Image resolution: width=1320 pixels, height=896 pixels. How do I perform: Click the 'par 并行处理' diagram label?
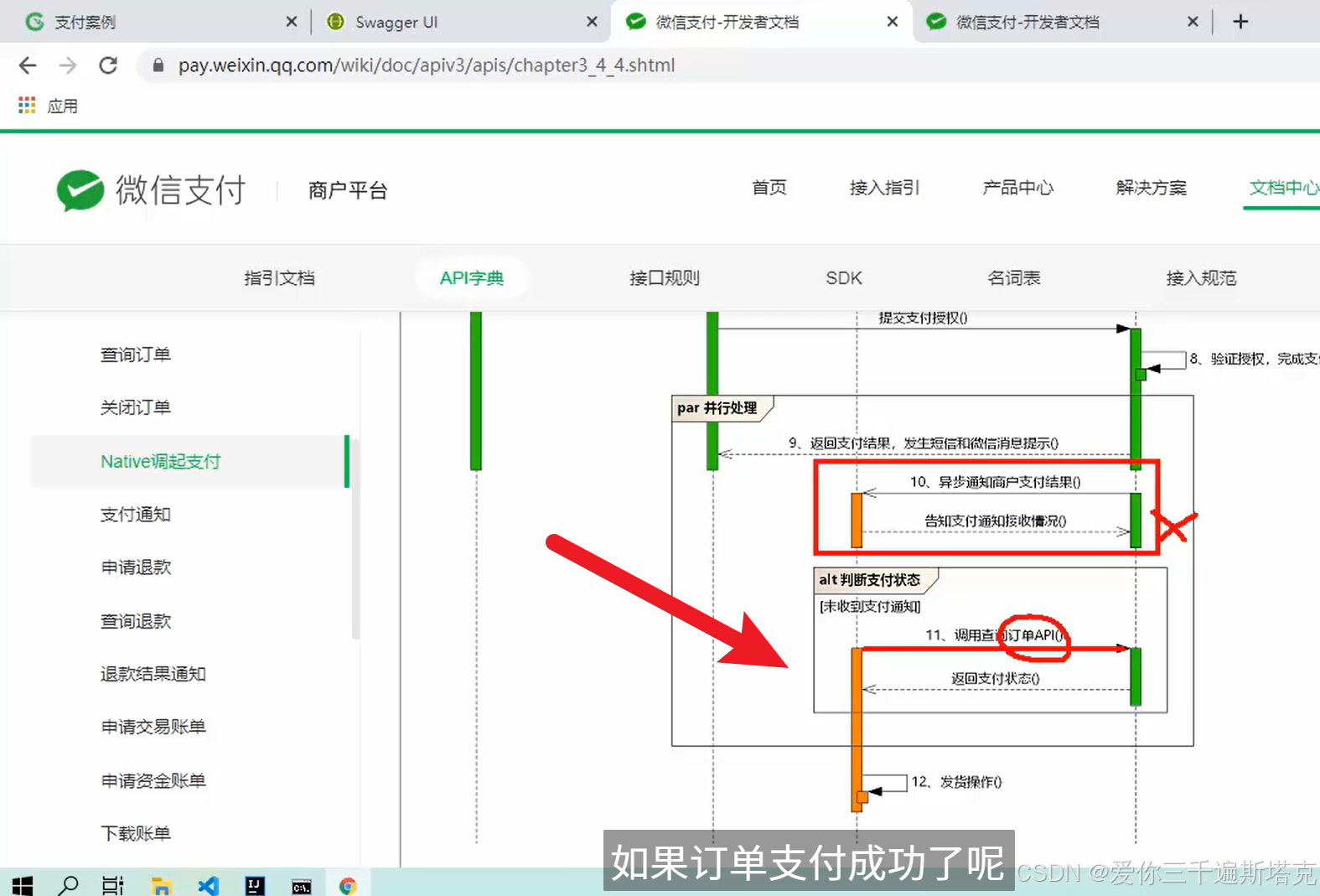(x=717, y=408)
